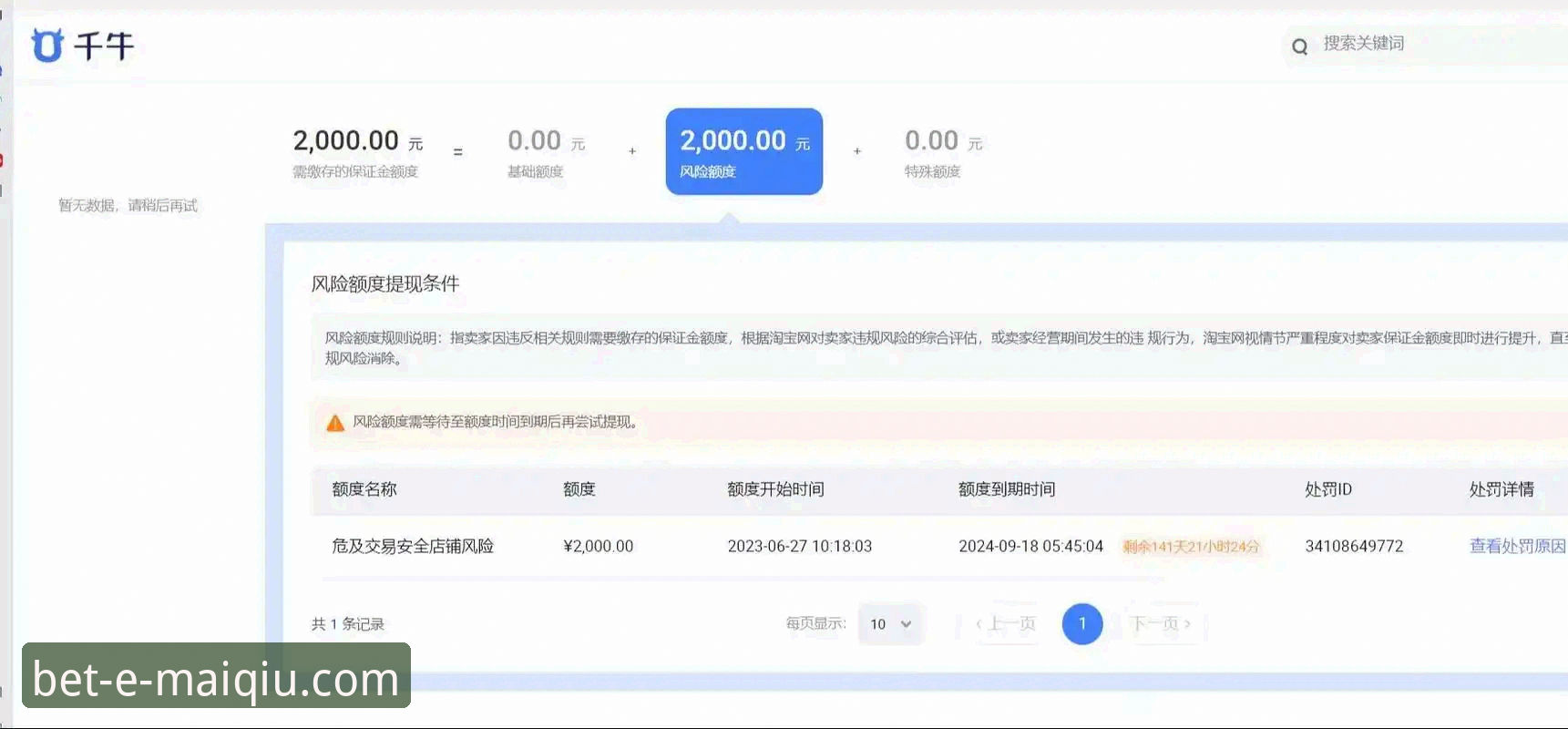Click the 危及交易安全店铺风险 row name
The width and height of the screenshot is (1568, 729).
click(x=413, y=546)
